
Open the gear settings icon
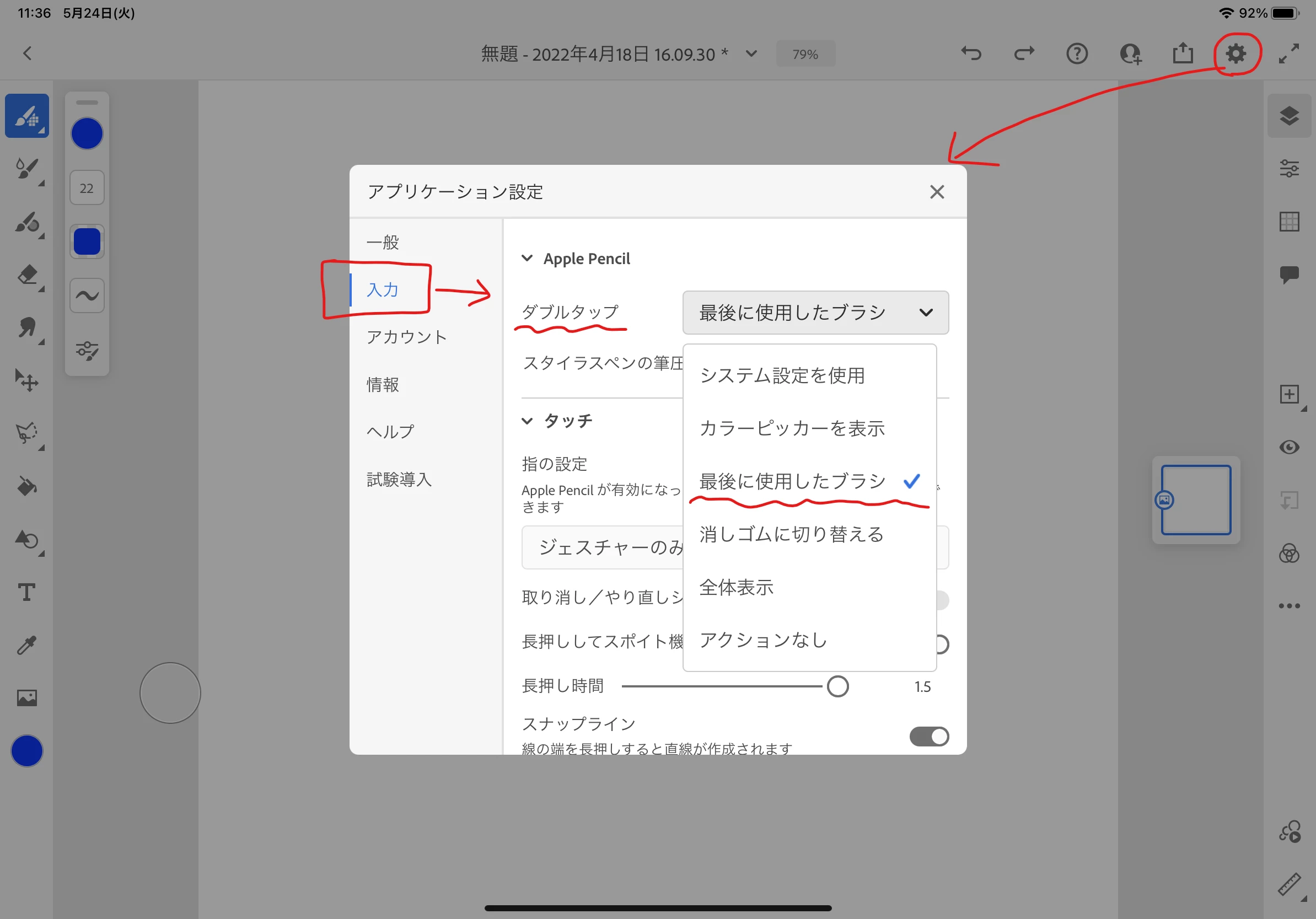point(1236,54)
